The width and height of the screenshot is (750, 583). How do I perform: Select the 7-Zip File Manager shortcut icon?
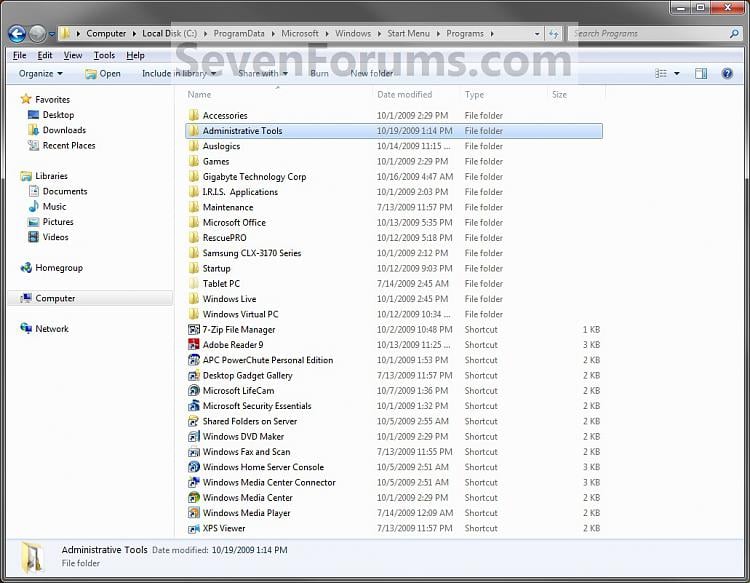click(194, 330)
